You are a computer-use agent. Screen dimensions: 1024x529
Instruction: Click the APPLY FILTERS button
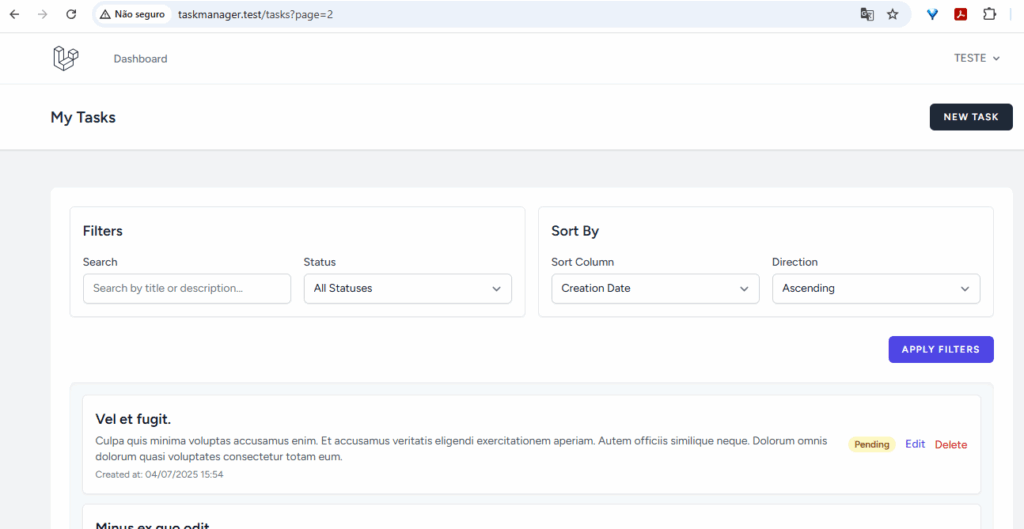click(x=941, y=349)
